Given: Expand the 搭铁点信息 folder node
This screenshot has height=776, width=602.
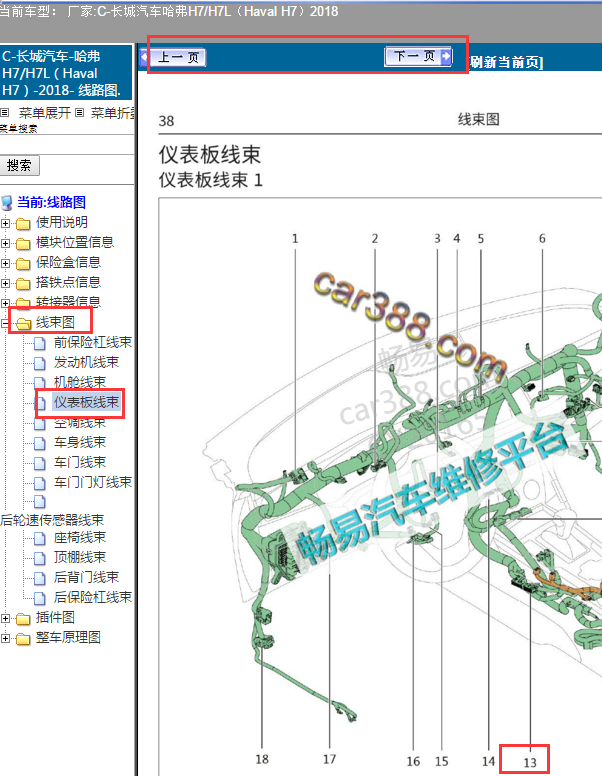Looking at the screenshot, I should pyautogui.click(x=5, y=283).
